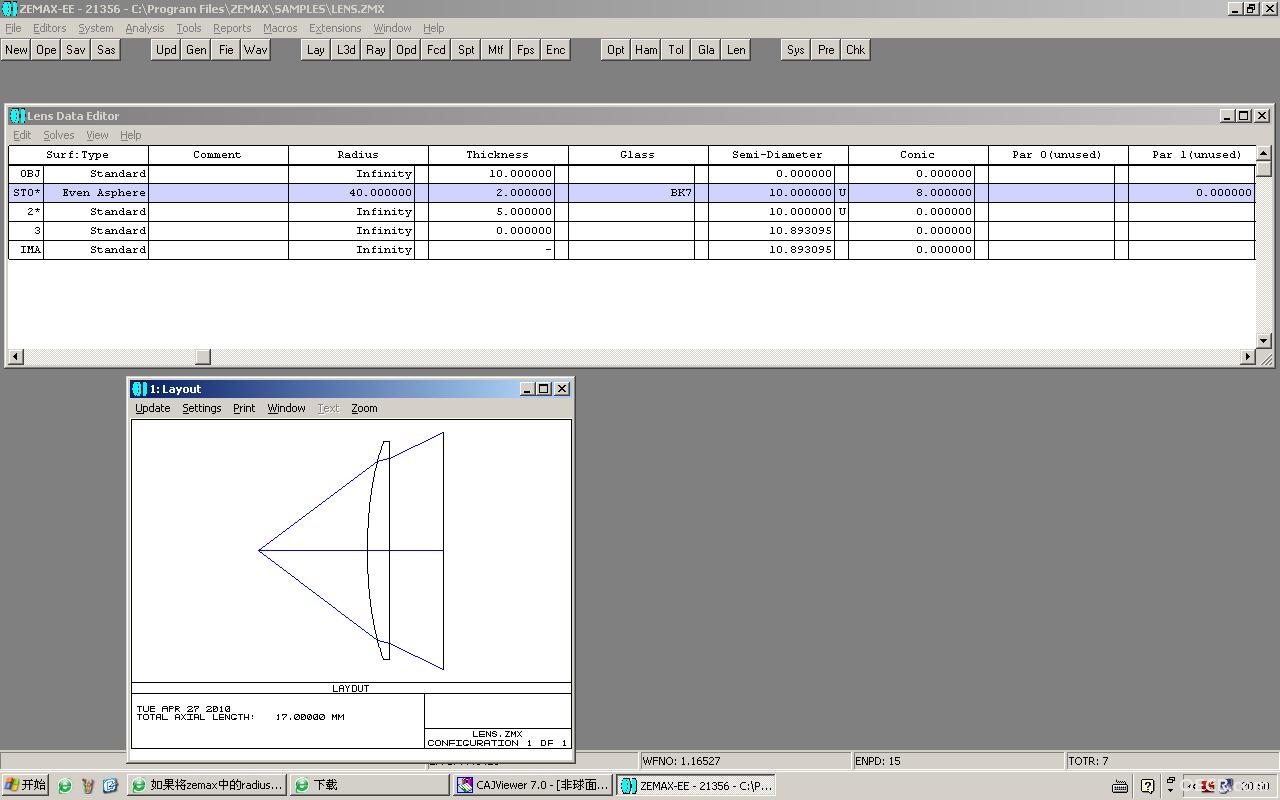Open the Extensions menu
Image resolution: width=1280 pixels, height=800 pixels.
coord(335,28)
